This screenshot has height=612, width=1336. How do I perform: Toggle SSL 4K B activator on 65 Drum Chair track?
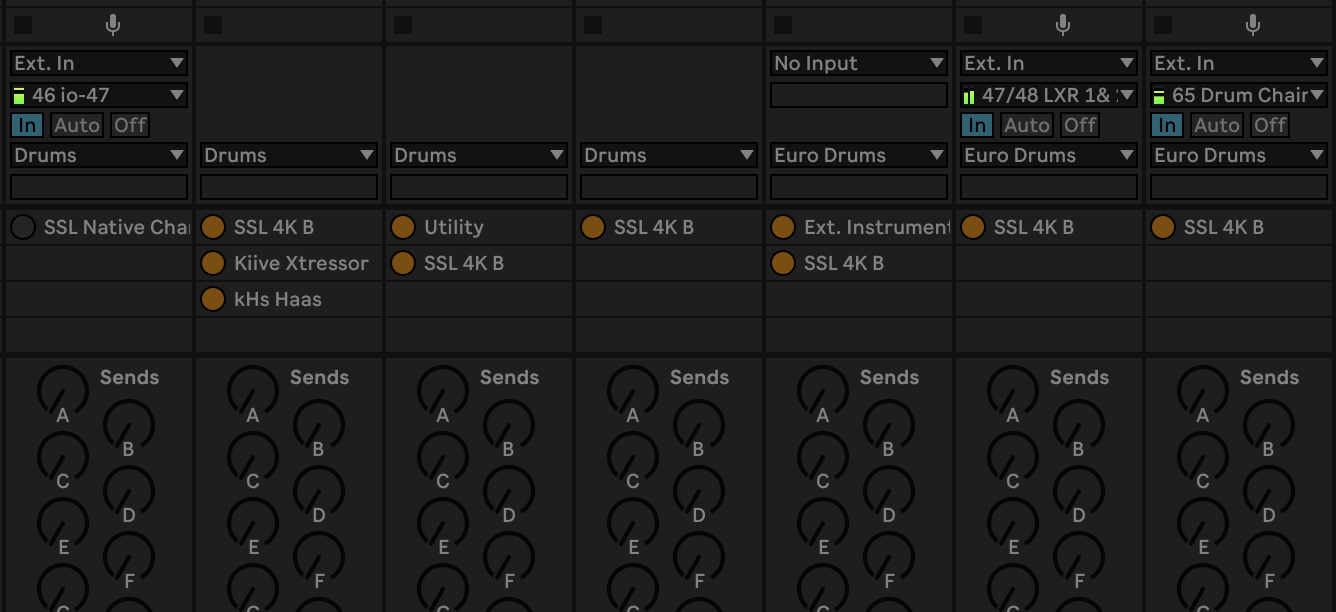click(x=1163, y=227)
